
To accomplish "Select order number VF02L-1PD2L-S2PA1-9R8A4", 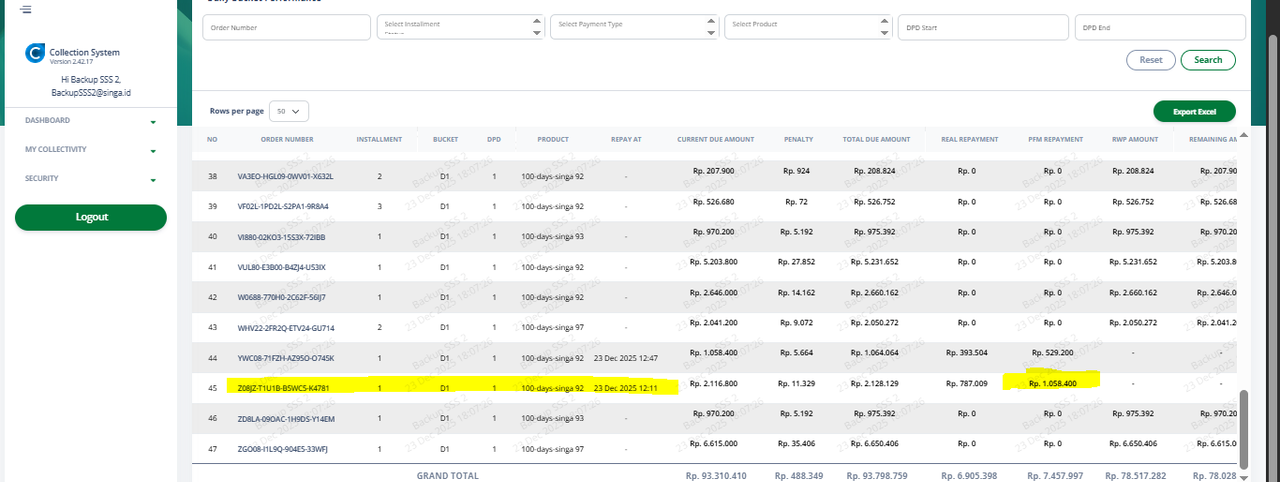I will 283,205.
